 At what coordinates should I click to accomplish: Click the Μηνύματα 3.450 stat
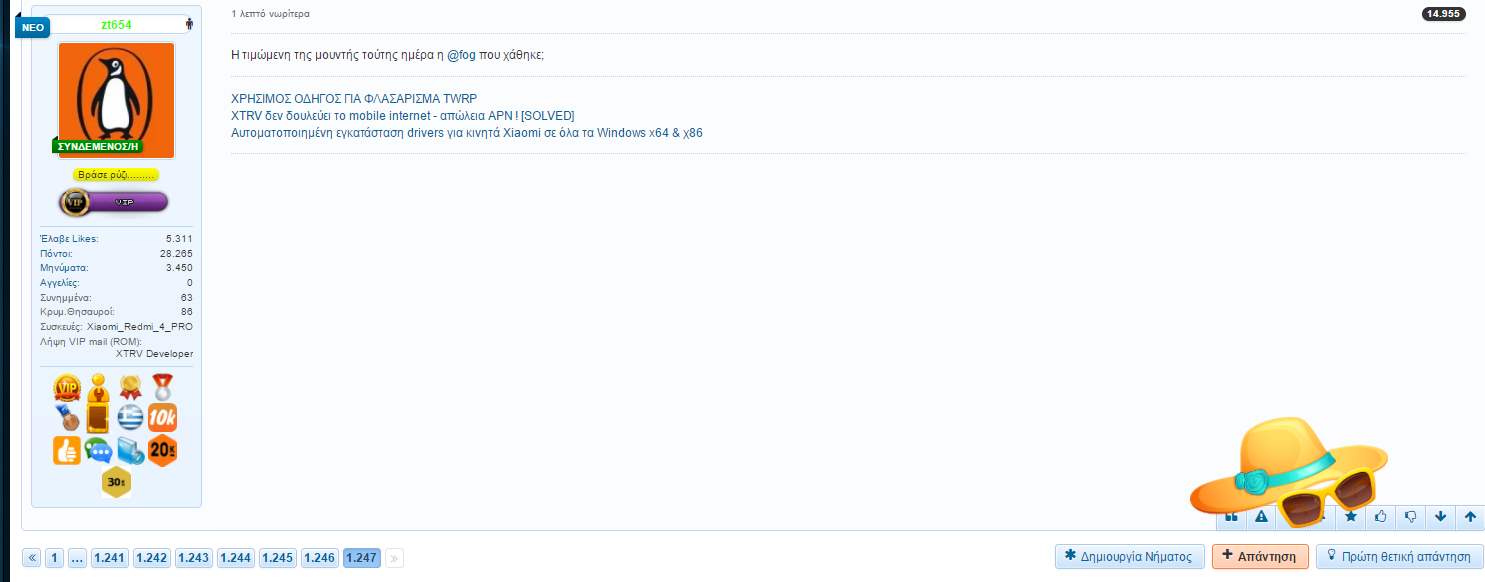116,268
